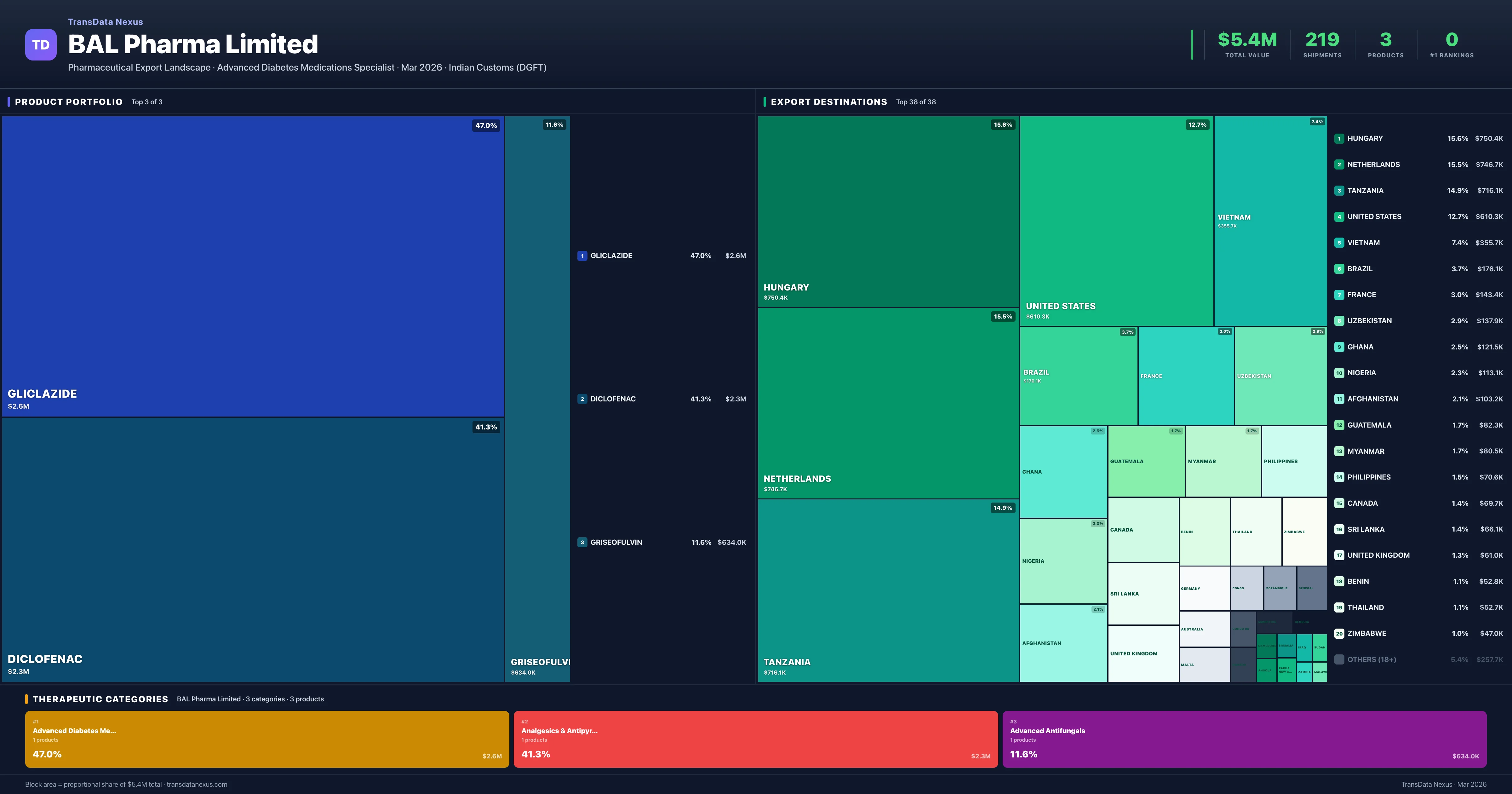Image resolution: width=1512 pixels, height=794 pixels.
Task: Expand the Top 38 of 38 destinations list
Action: (916, 101)
